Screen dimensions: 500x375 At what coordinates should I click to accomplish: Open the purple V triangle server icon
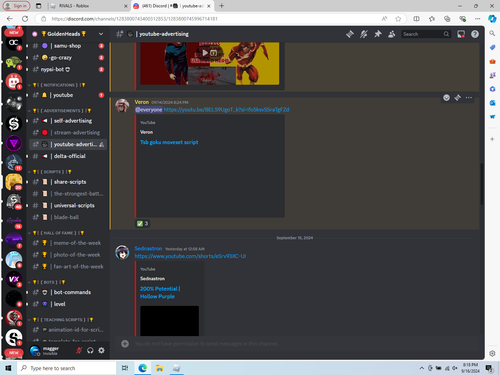coord(14,143)
